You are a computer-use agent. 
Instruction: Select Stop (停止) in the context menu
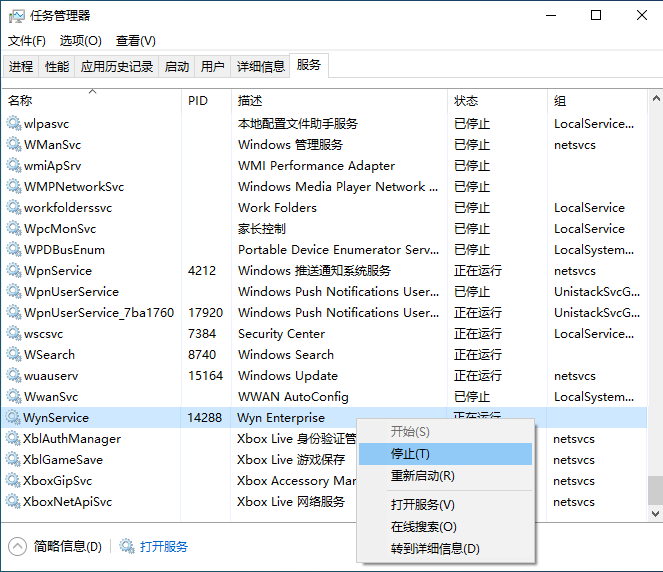coord(410,454)
